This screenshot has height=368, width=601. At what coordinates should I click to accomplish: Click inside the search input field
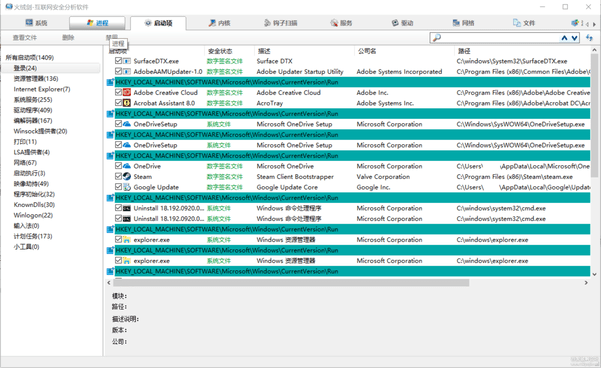[500, 38]
